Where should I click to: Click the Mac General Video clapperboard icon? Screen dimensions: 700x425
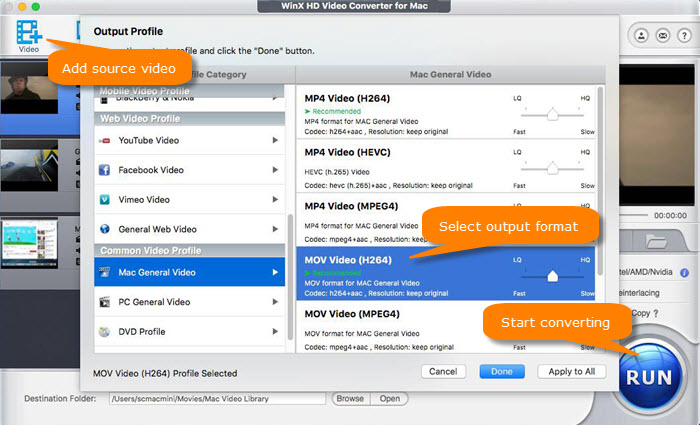click(x=104, y=272)
